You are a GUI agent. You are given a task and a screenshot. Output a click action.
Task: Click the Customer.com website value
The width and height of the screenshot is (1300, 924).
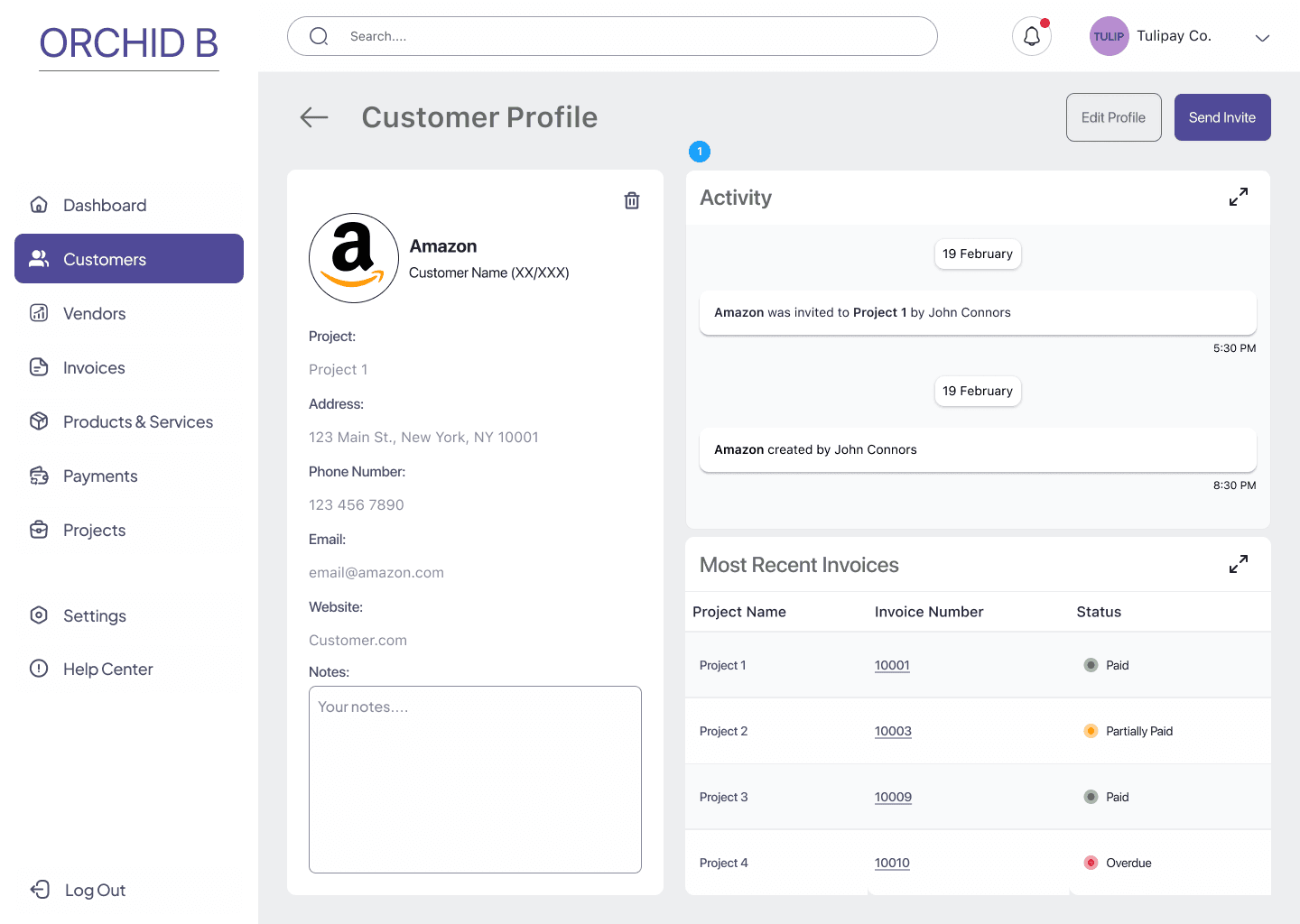click(x=357, y=640)
